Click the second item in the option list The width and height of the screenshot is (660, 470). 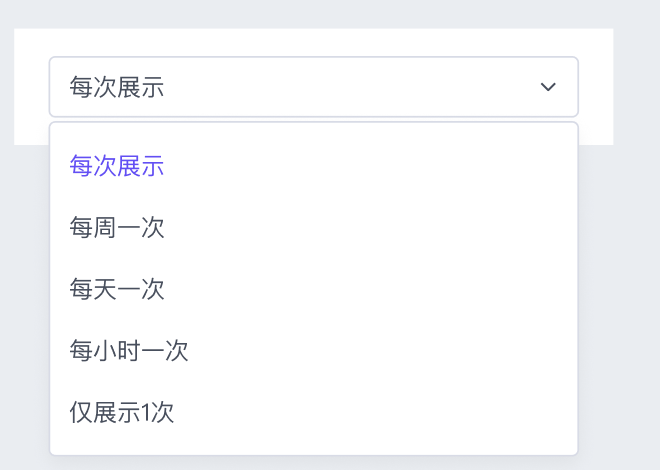tap(117, 228)
